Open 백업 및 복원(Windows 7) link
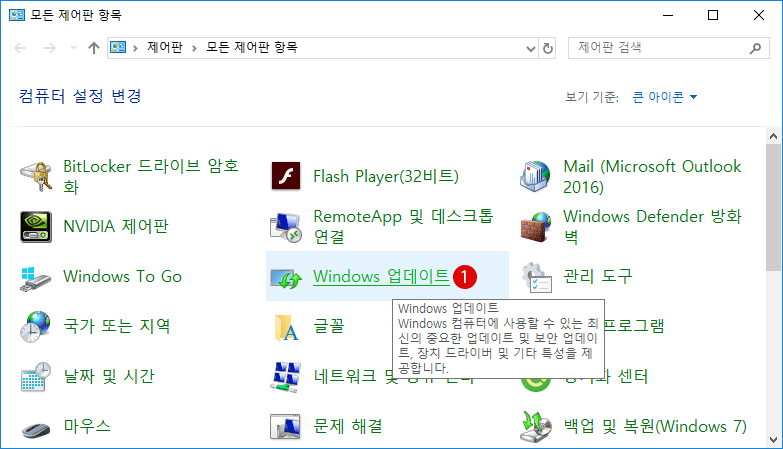Viewport: 783px width, 449px height. pos(655,426)
